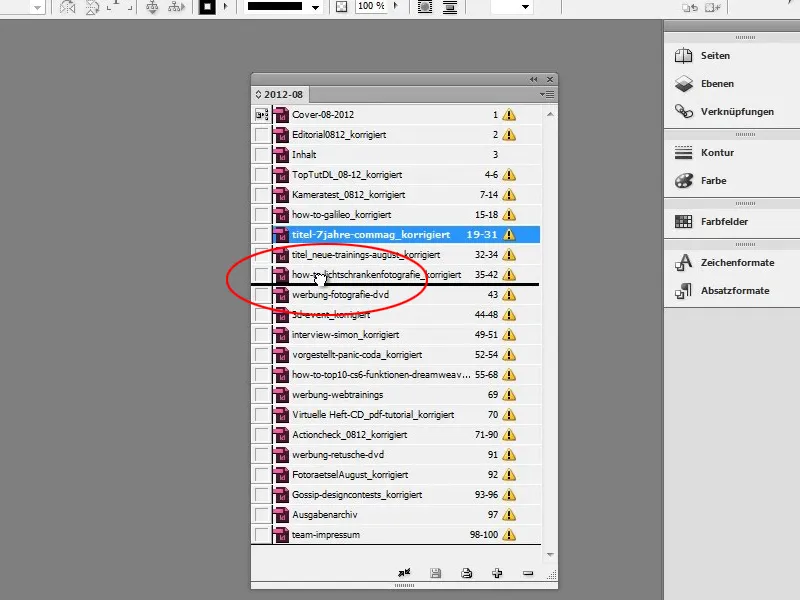Click the select container icon
This screenshot has height=600, width=800.
click(x=152, y=7)
